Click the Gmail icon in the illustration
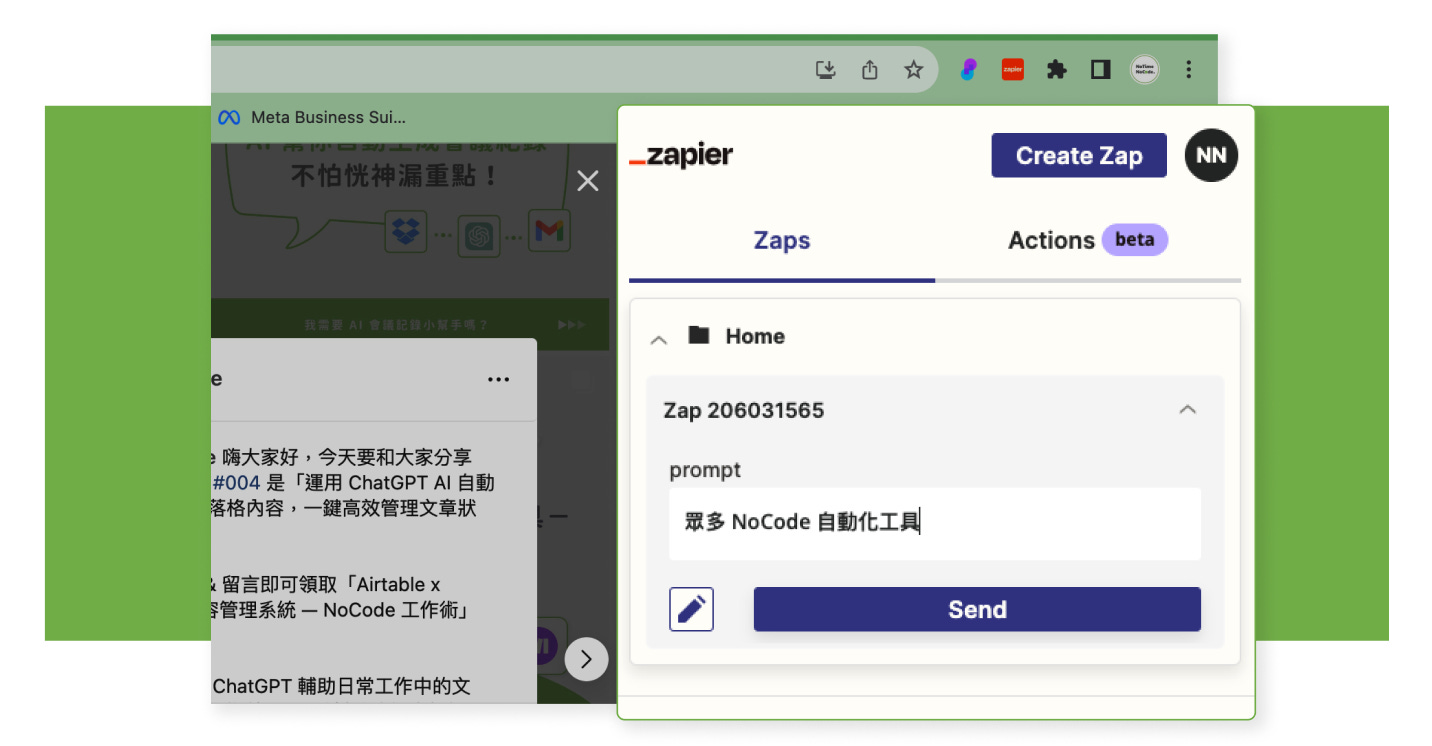1432x746 pixels. click(548, 232)
